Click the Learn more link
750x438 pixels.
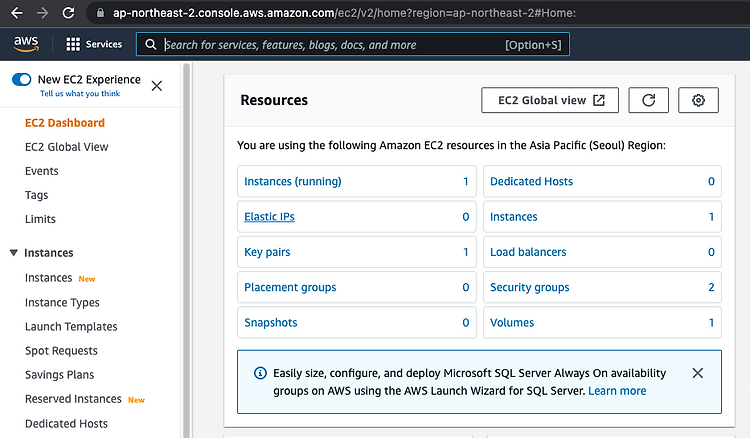pyautogui.click(x=617, y=391)
